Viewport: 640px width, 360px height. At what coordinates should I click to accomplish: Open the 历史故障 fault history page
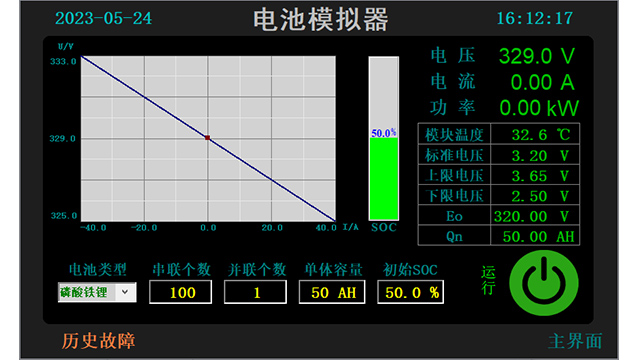point(98,341)
